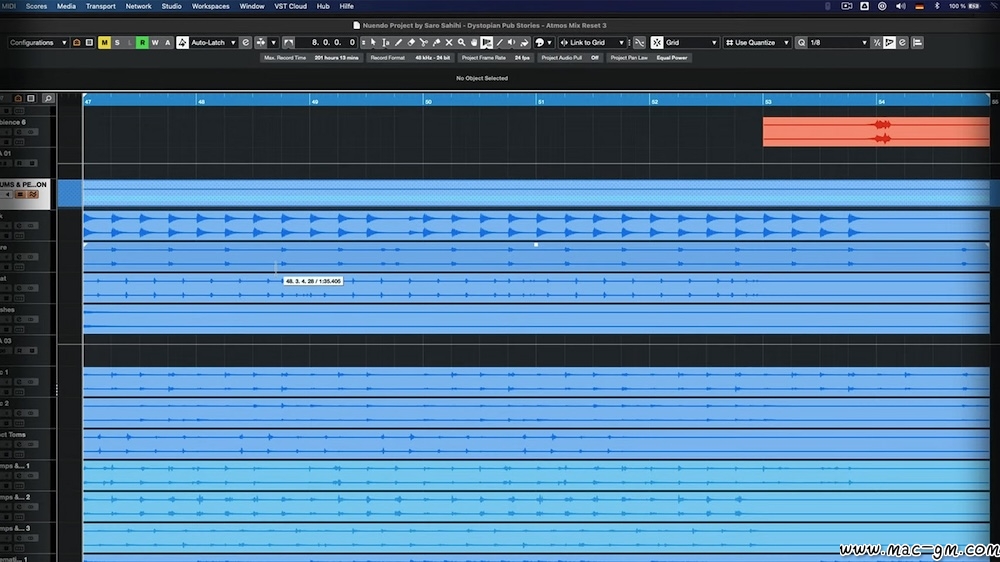Open the 1/8 quantize value dropdown

point(839,43)
